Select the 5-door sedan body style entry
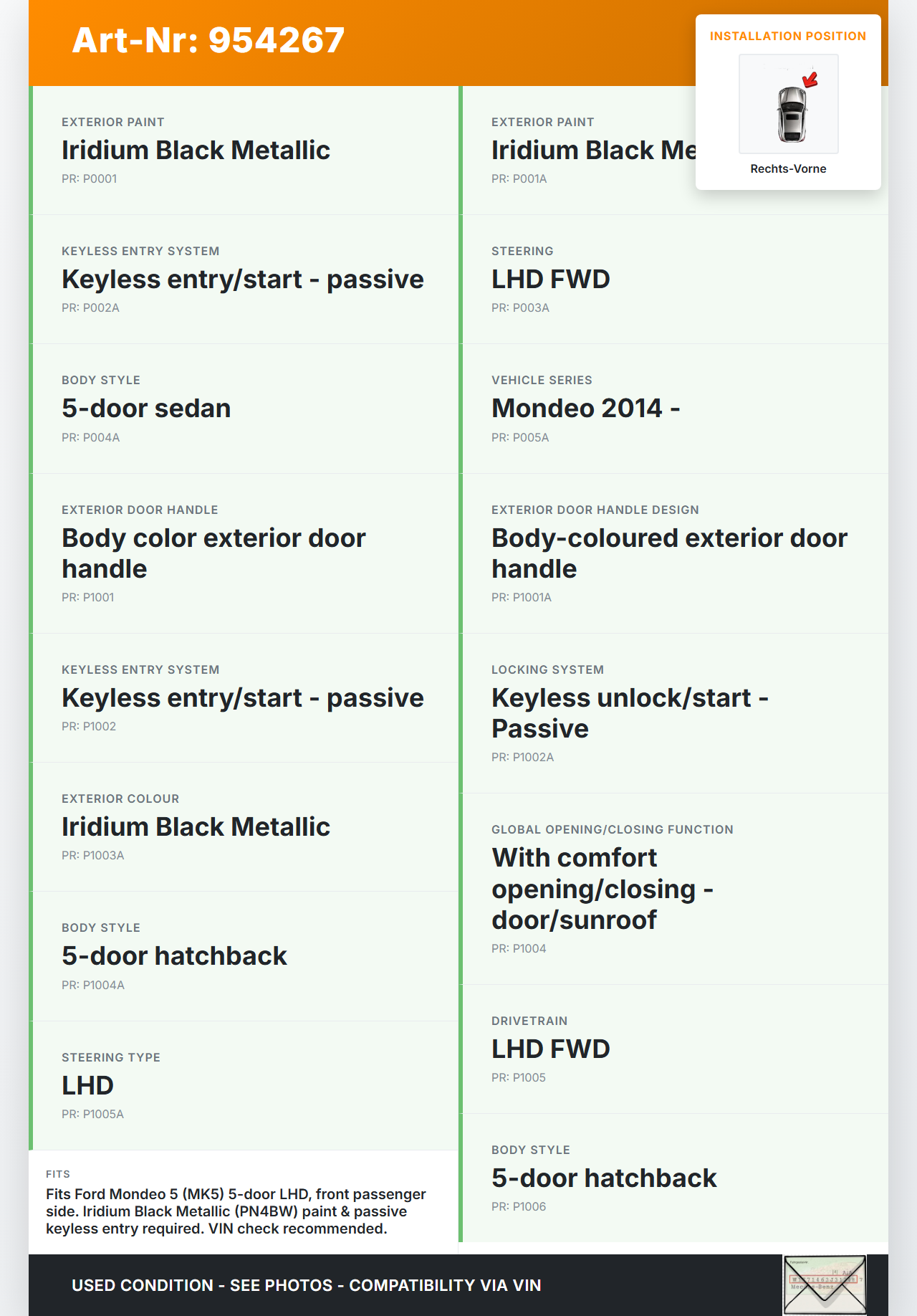The height and width of the screenshot is (1316, 917). coord(146,408)
